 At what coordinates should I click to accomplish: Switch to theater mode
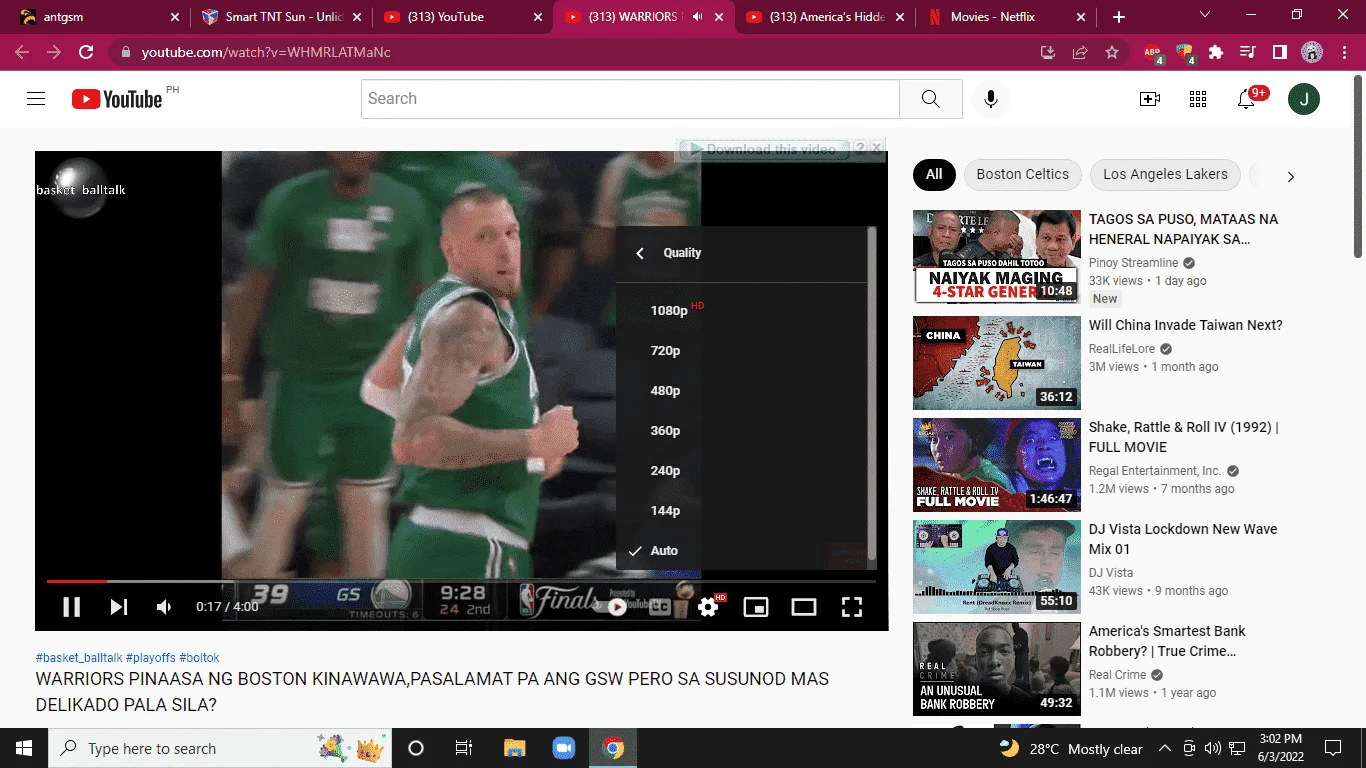point(804,607)
